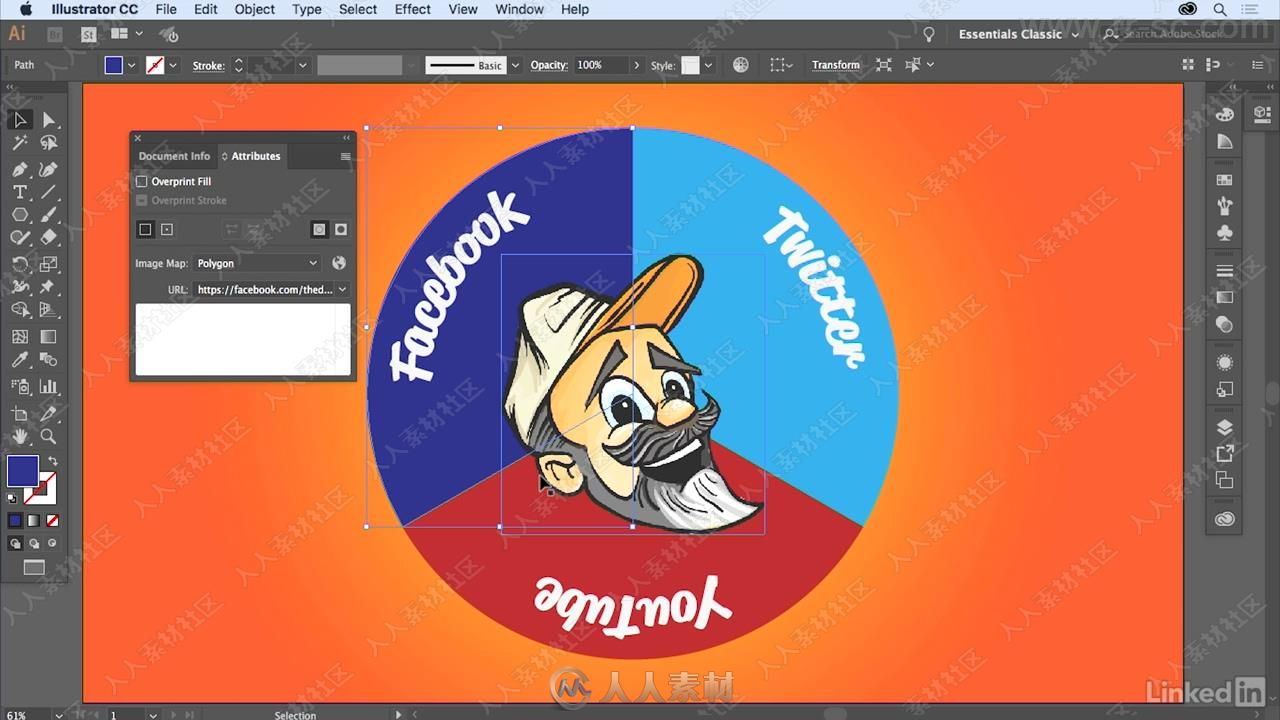The height and width of the screenshot is (720, 1280).
Task: Select the Direct Selection tool
Action: tap(48, 120)
